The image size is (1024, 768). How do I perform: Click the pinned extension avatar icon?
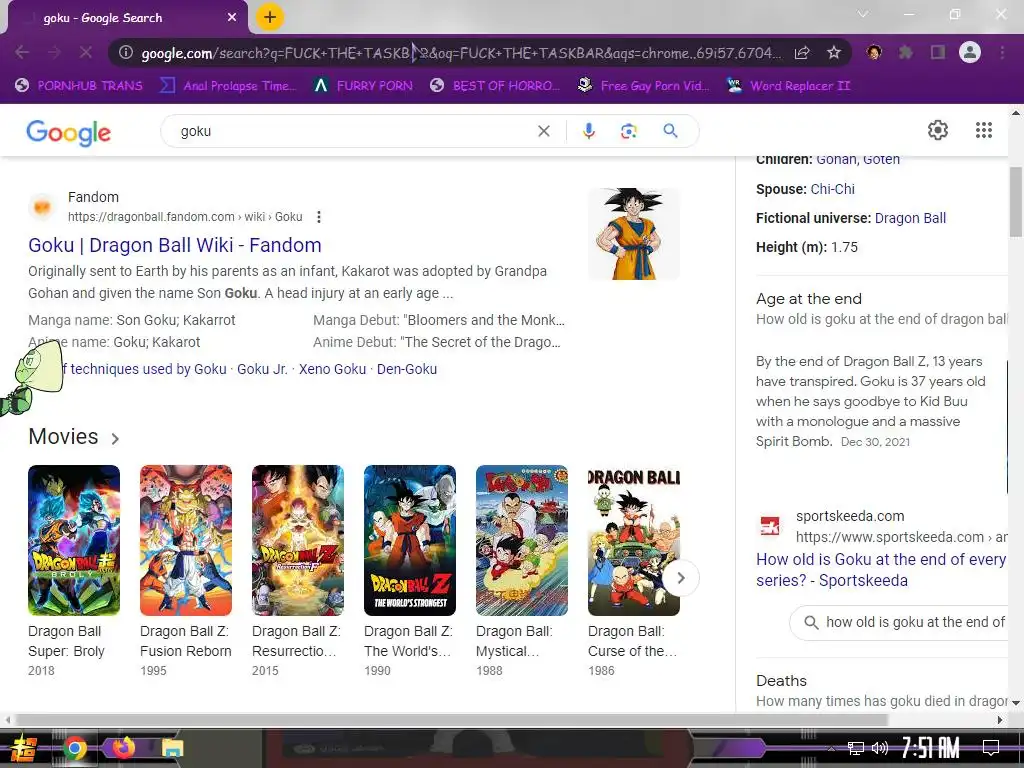pos(874,52)
